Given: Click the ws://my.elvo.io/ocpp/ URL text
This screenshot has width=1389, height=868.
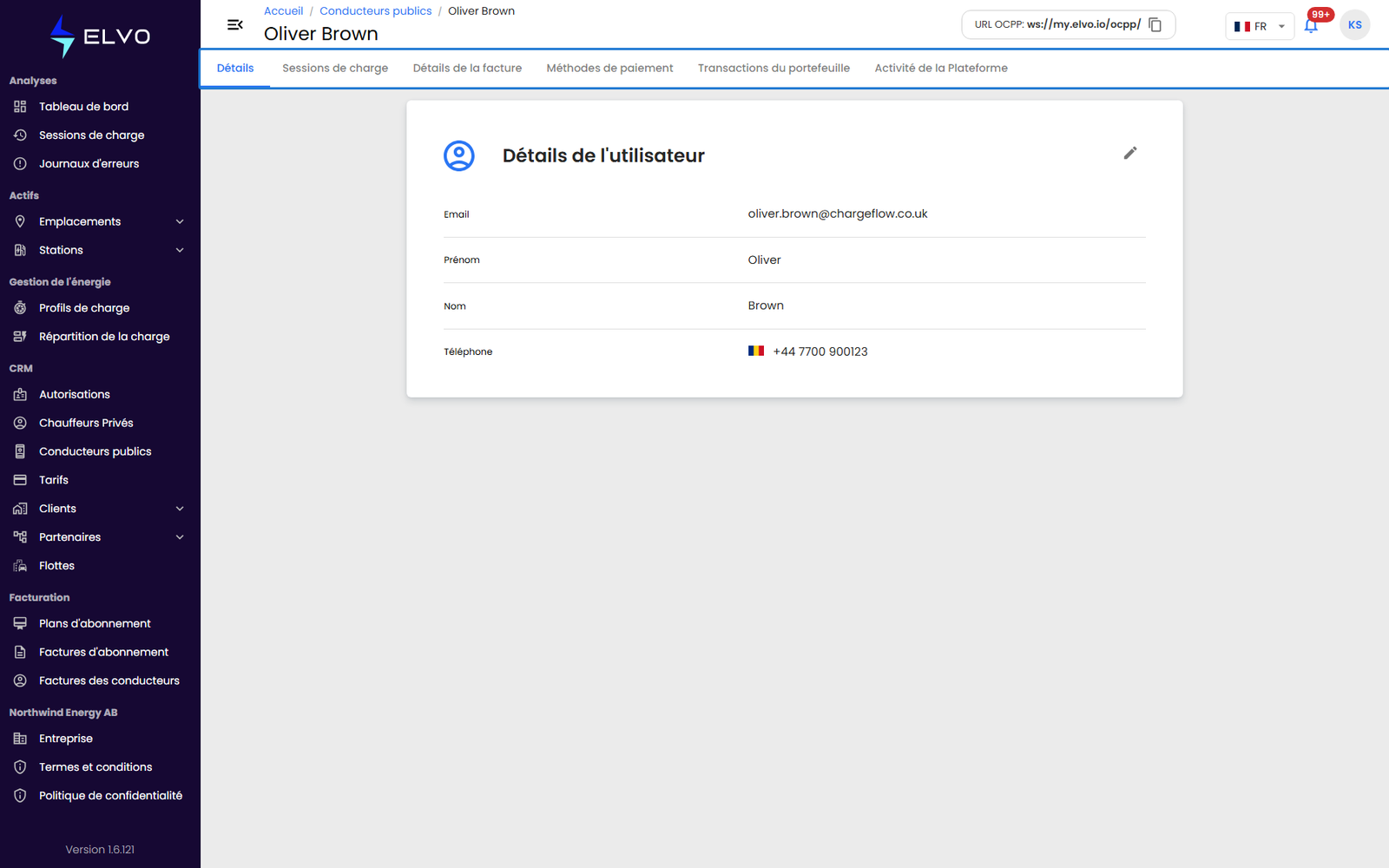Looking at the screenshot, I should (1083, 24).
